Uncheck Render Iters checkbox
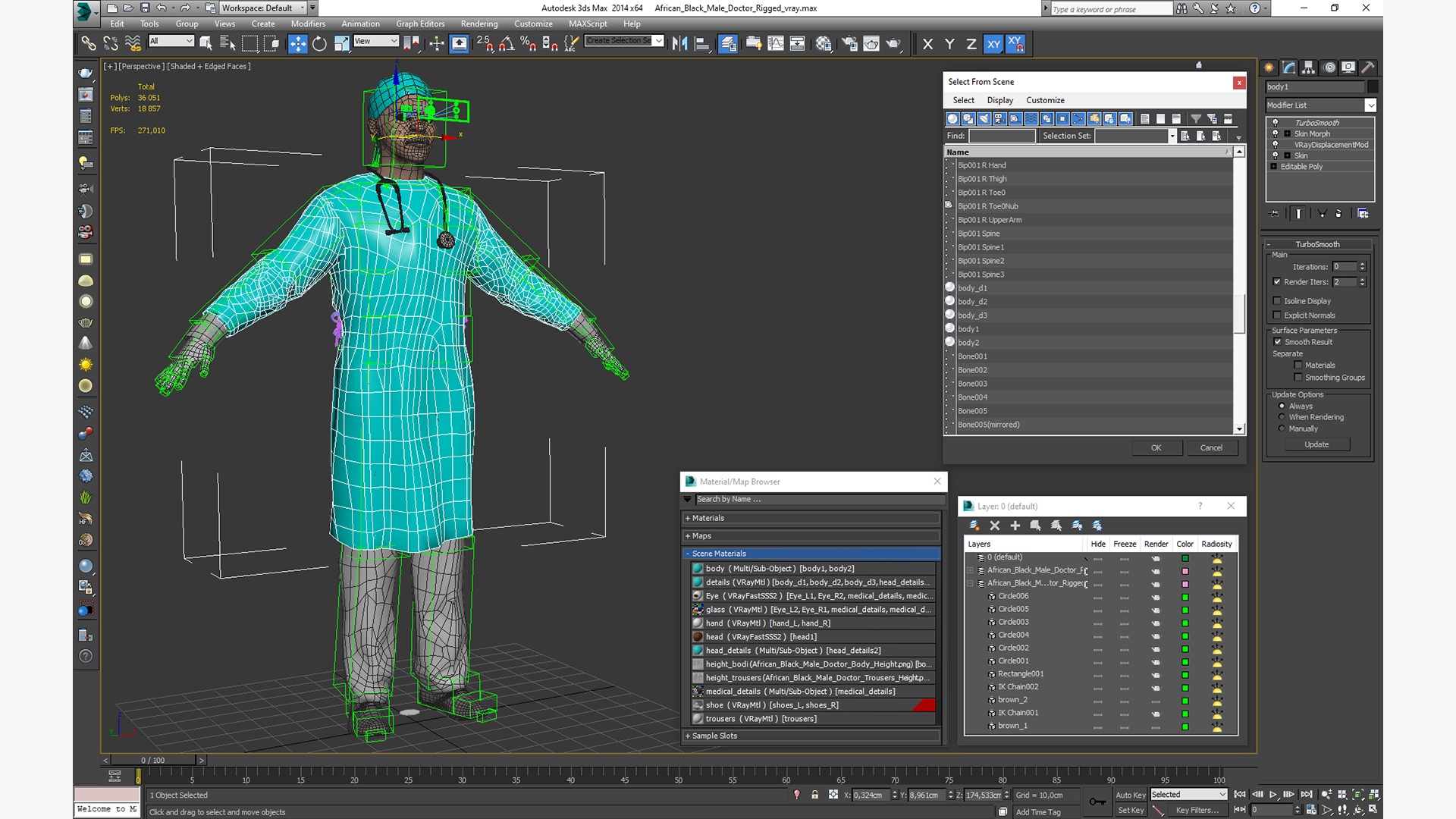Image resolution: width=1456 pixels, height=819 pixels. pos(1277,282)
